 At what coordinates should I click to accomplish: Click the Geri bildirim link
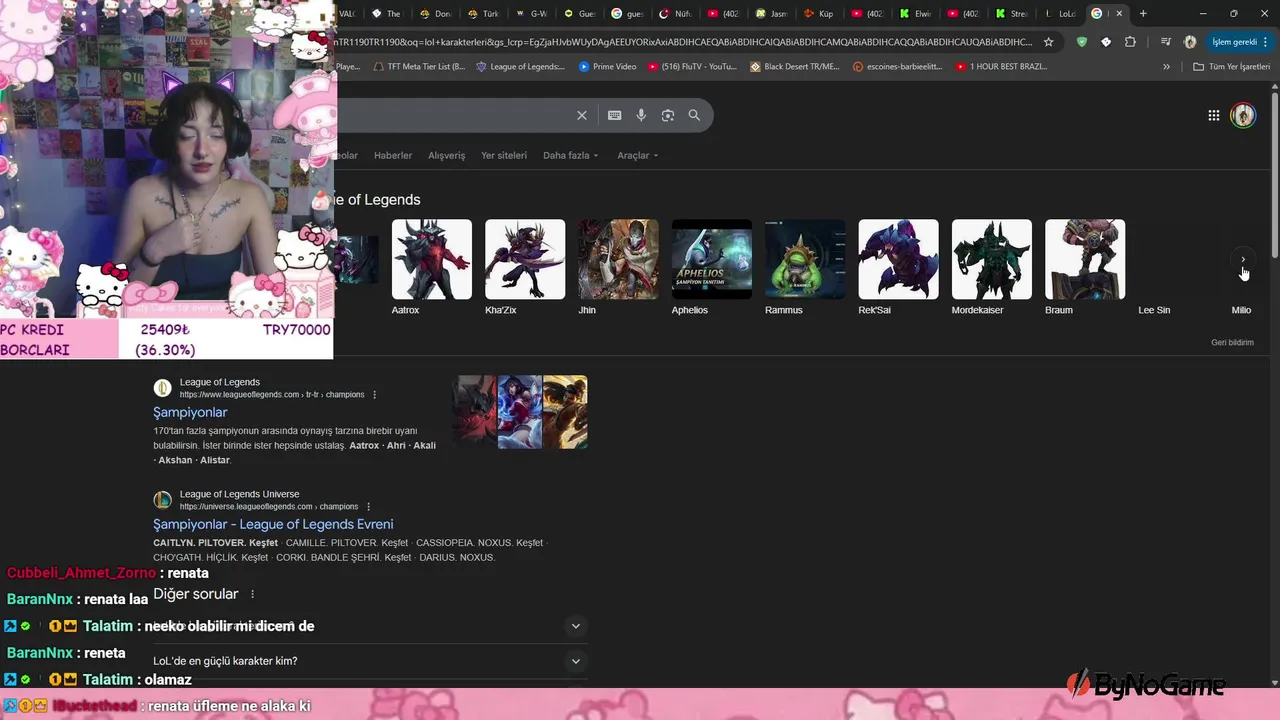click(x=1232, y=342)
